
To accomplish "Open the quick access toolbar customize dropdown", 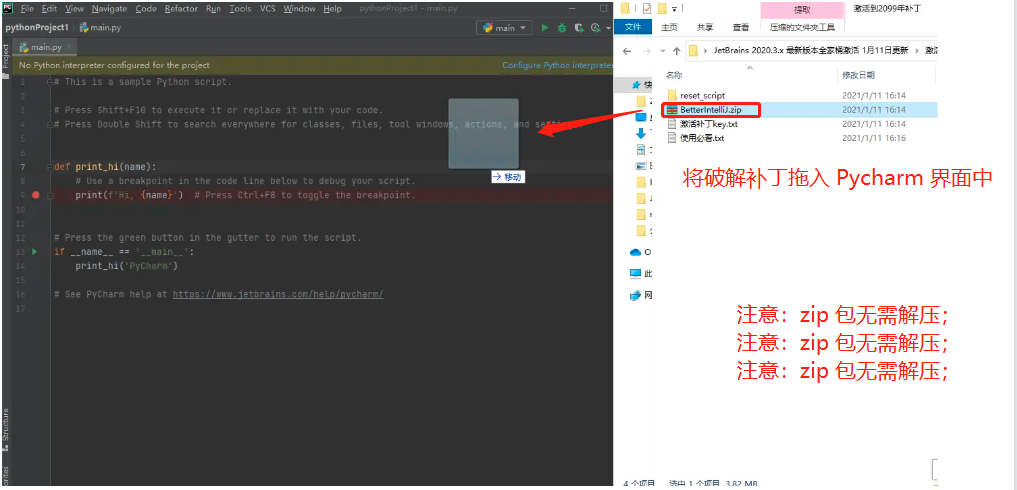I will (674, 9).
